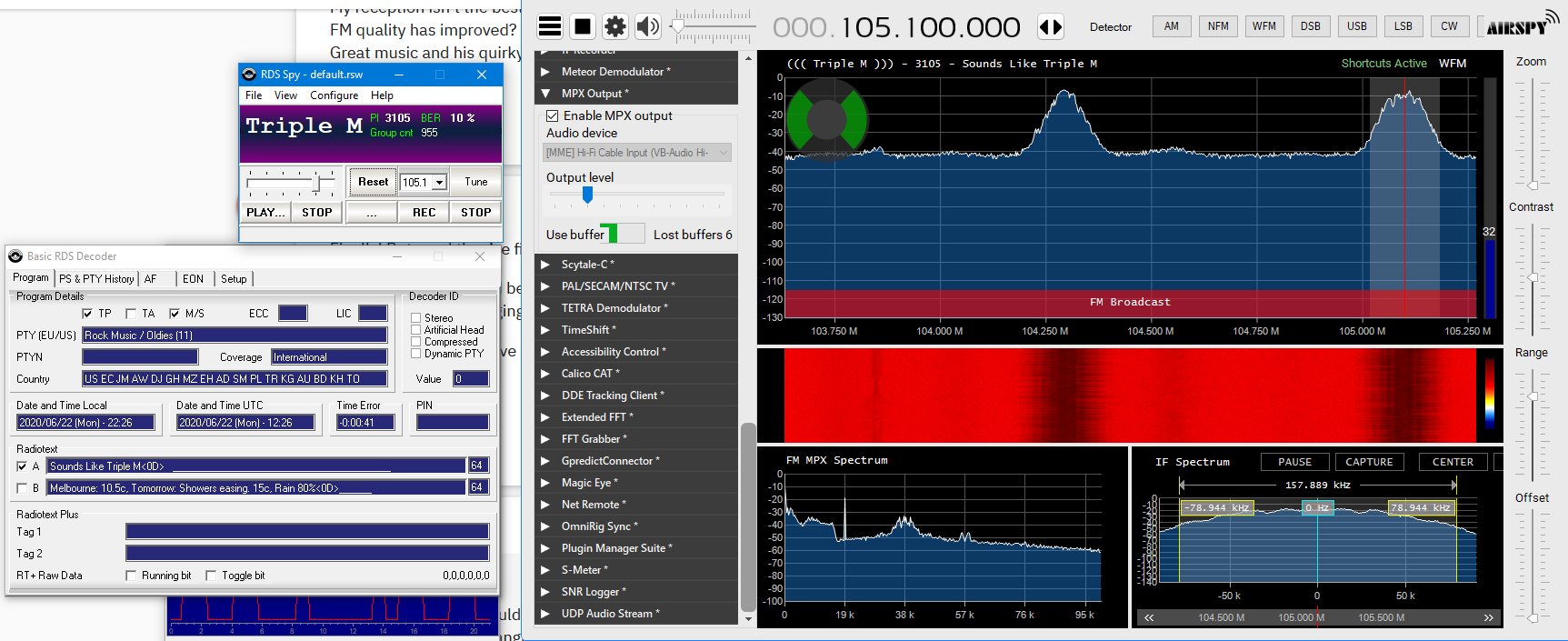Select the WFM detector mode button
The width and height of the screenshot is (1568, 641).
tap(1263, 26)
